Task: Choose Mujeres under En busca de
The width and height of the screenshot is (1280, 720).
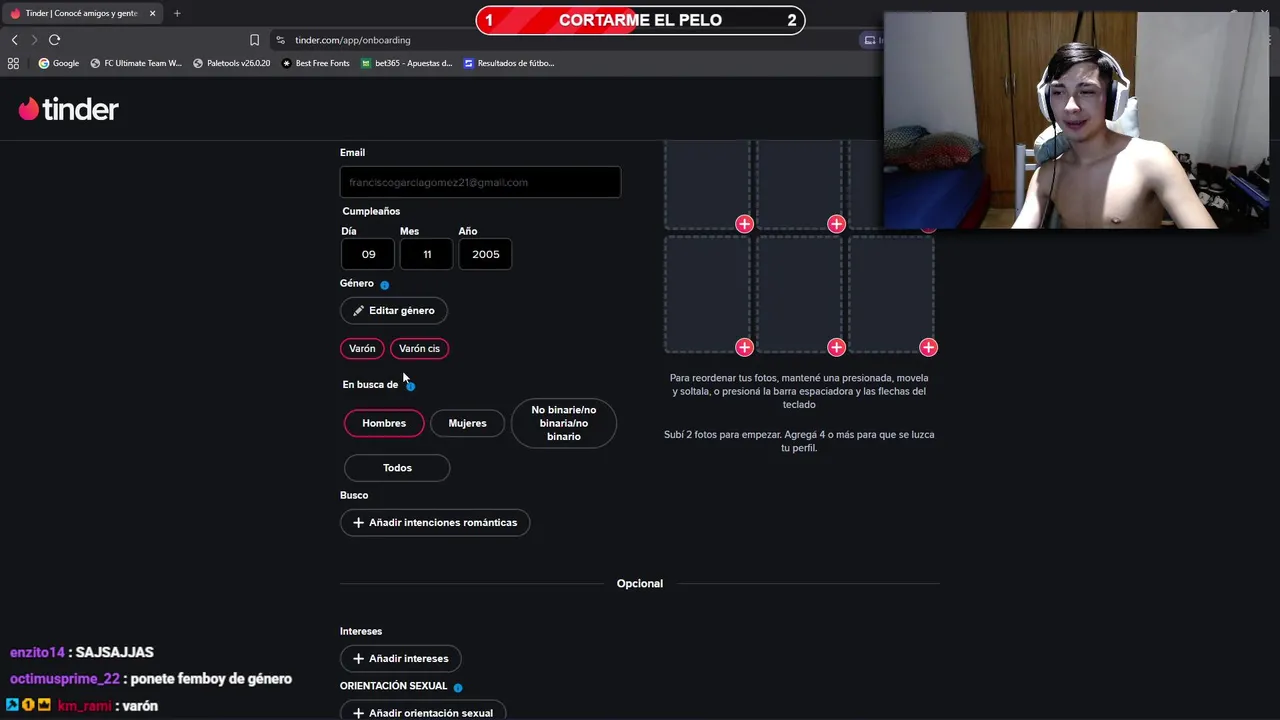Action: tap(467, 423)
